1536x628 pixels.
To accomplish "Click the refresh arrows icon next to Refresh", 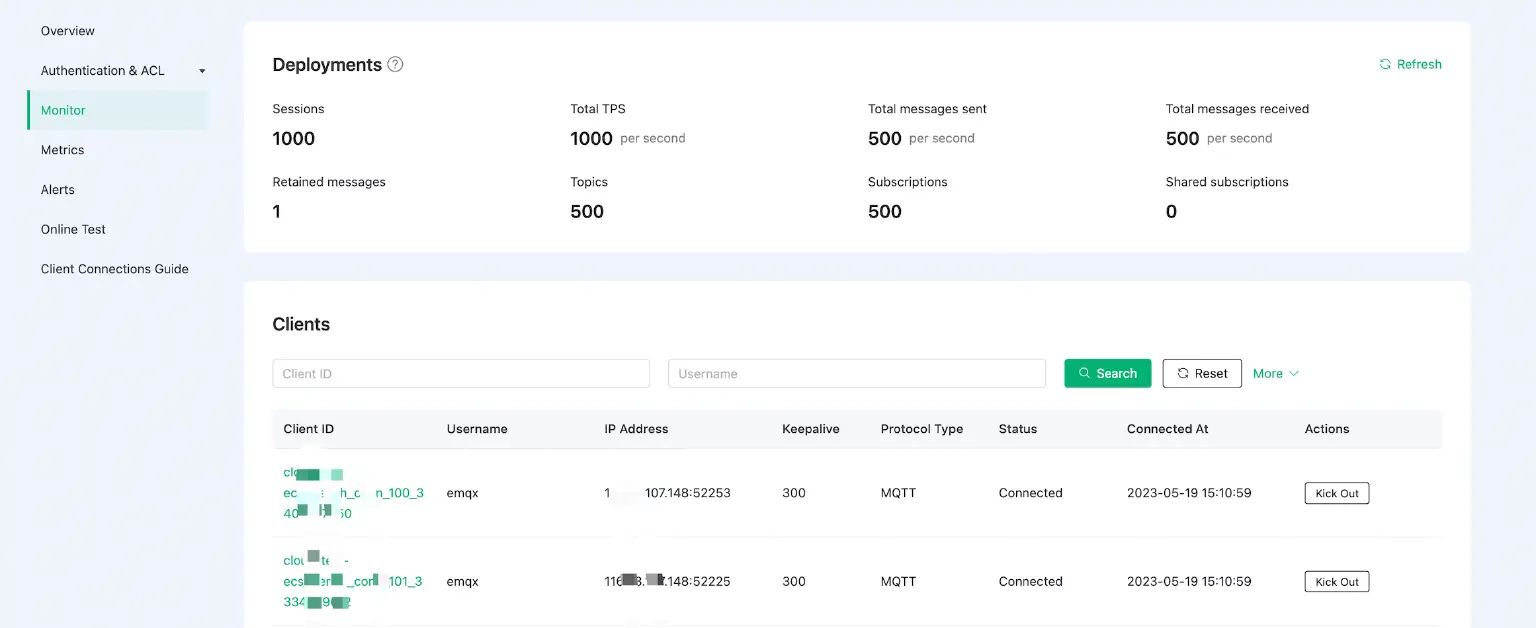I will point(1384,64).
